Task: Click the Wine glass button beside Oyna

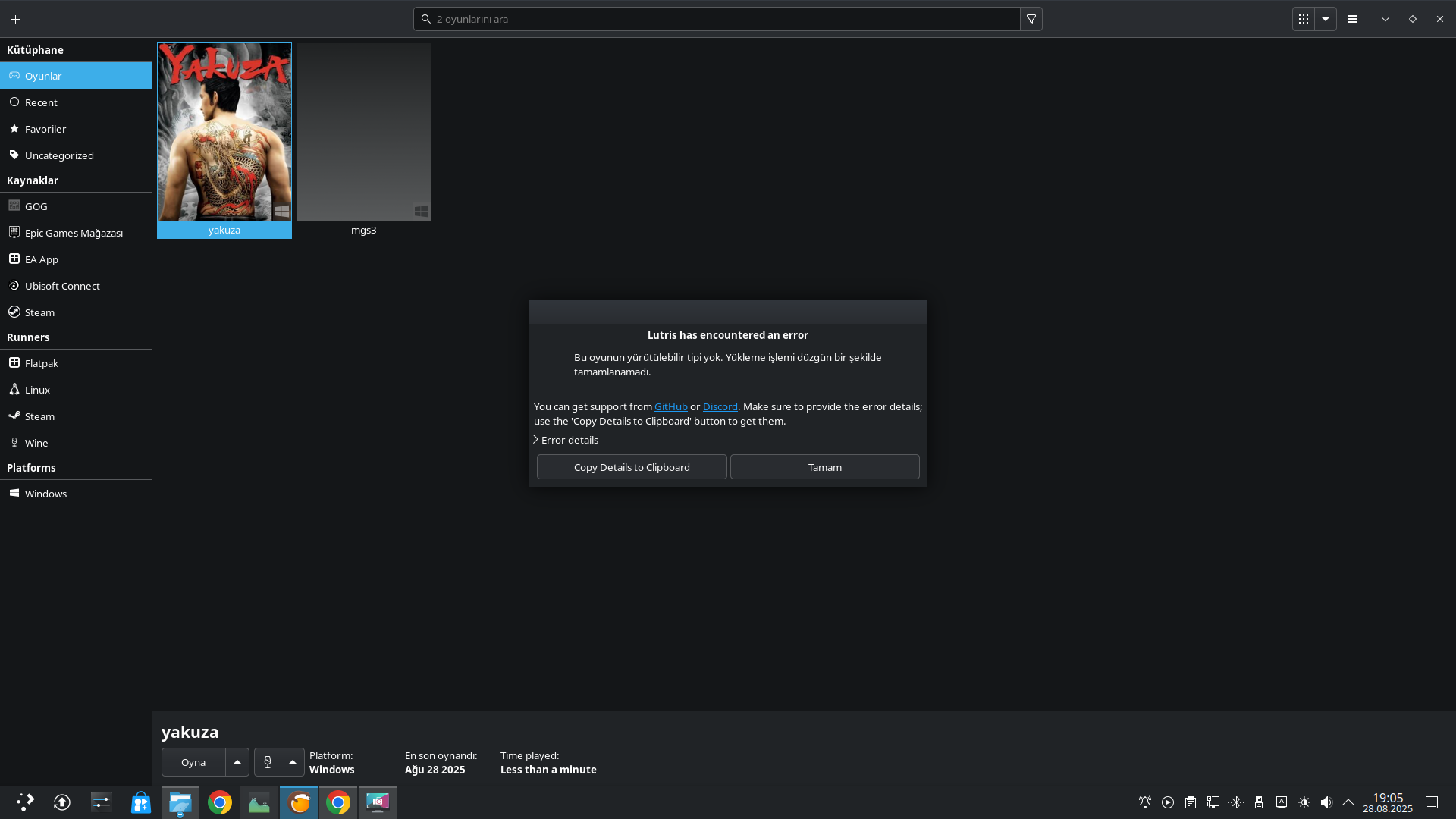Action: coord(268,762)
